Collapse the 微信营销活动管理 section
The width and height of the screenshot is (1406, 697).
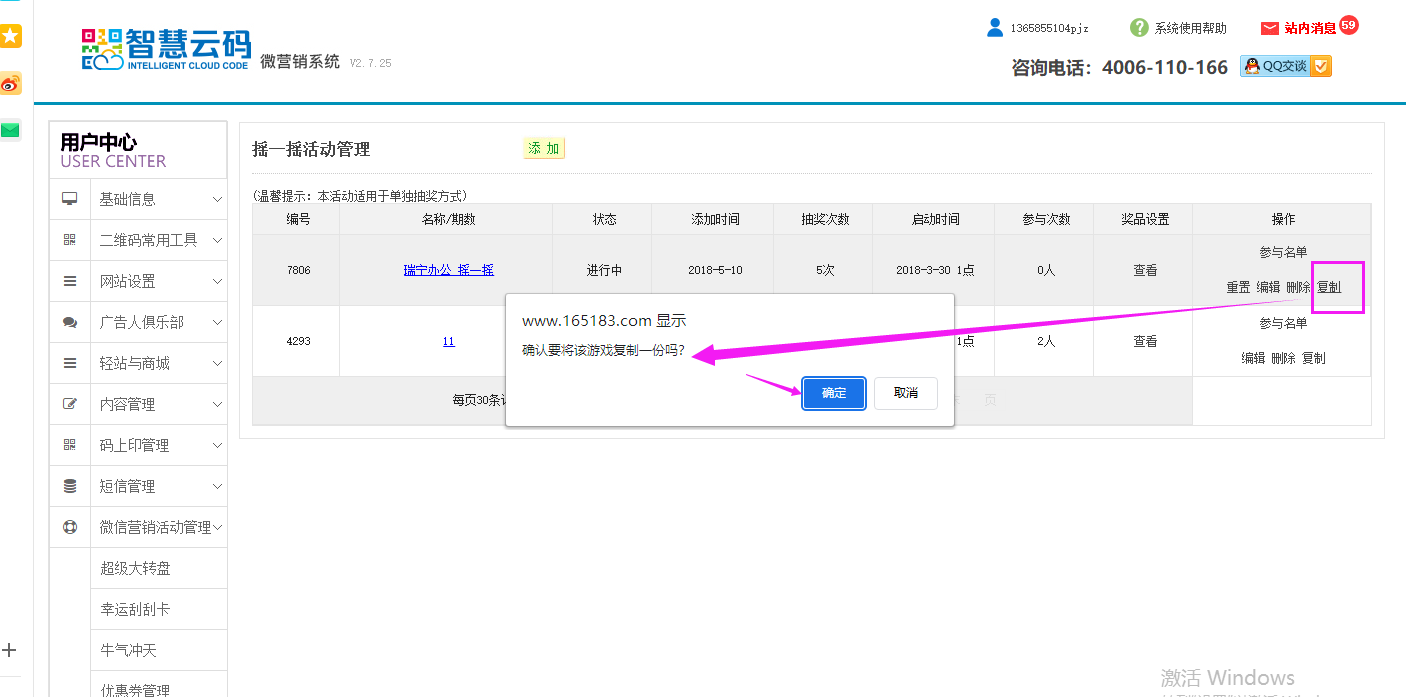pyautogui.click(x=138, y=527)
